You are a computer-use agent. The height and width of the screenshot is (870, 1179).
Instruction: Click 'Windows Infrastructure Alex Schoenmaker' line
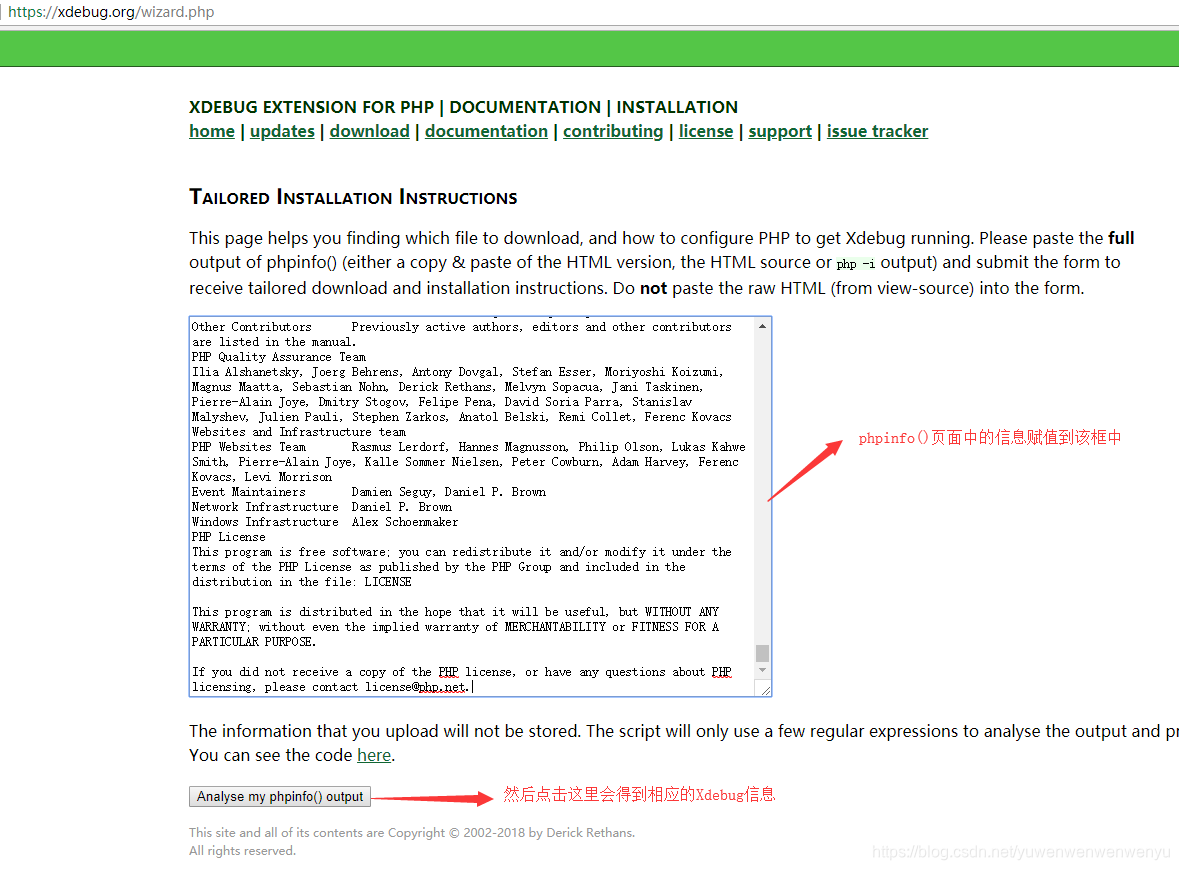point(324,522)
